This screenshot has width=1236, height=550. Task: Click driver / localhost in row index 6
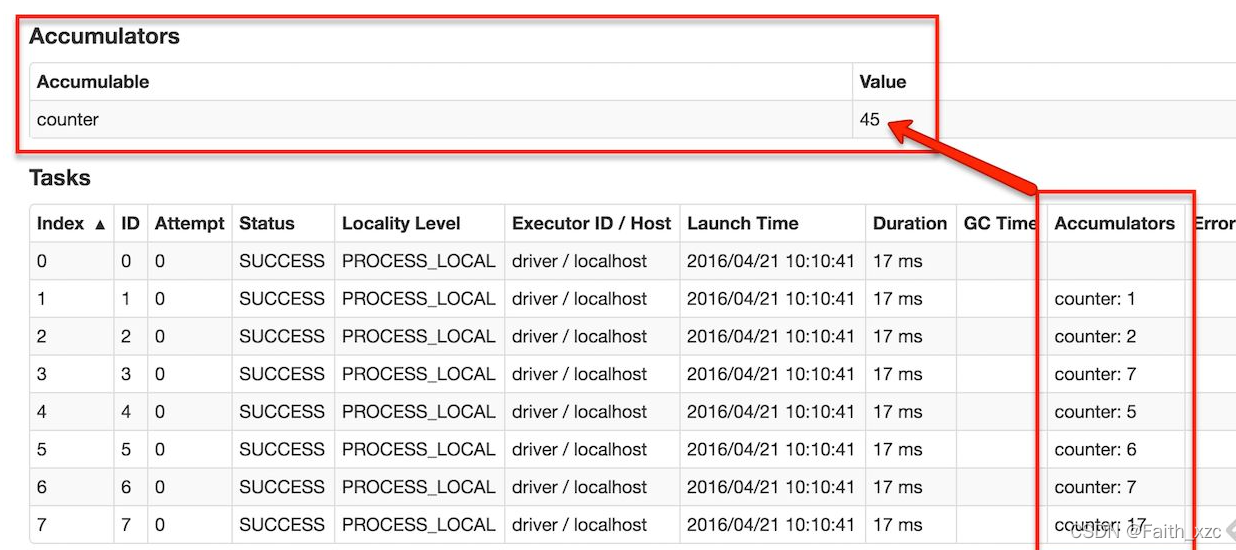[x=580, y=487]
